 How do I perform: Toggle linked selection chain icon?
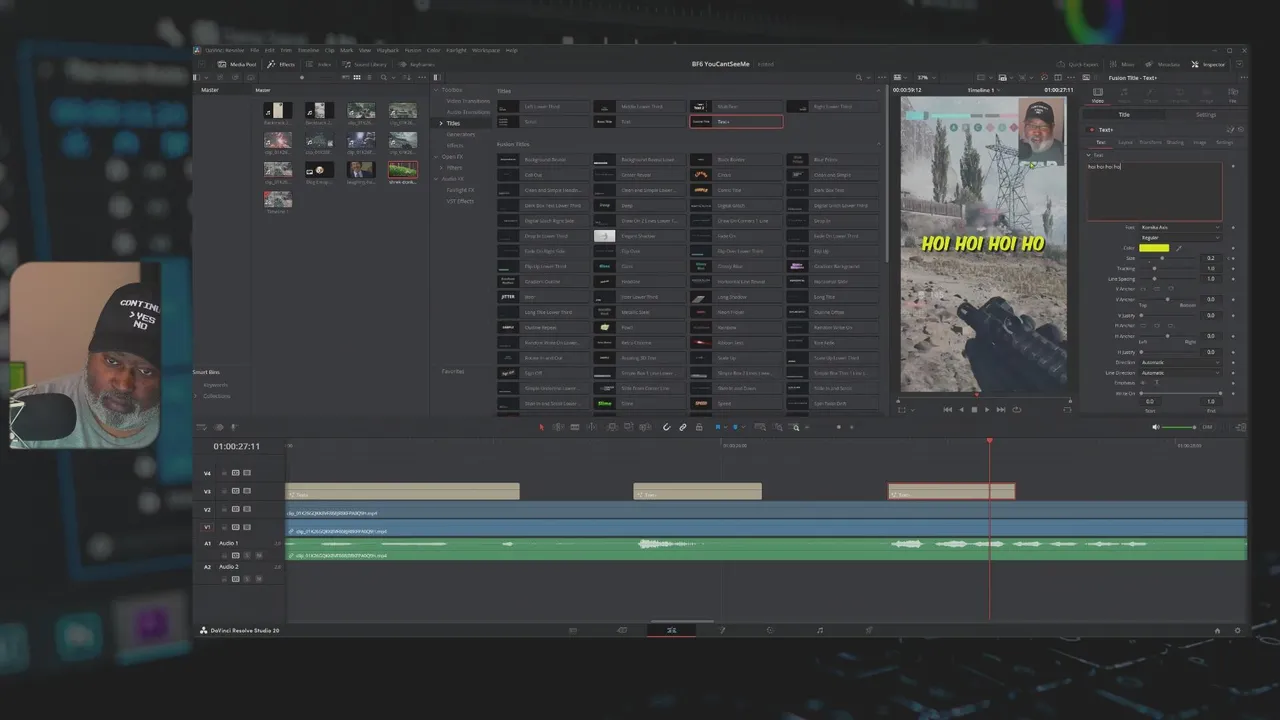point(683,427)
